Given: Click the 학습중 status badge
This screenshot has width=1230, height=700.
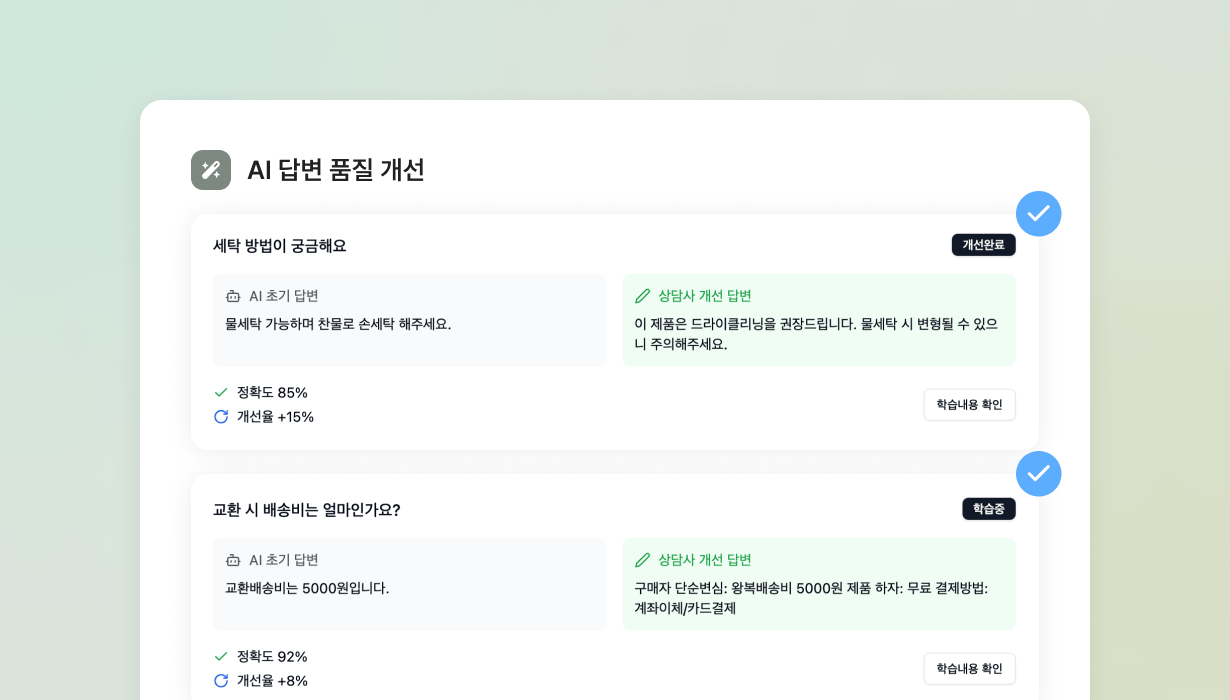Looking at the screenshot, I should (989, 509).
